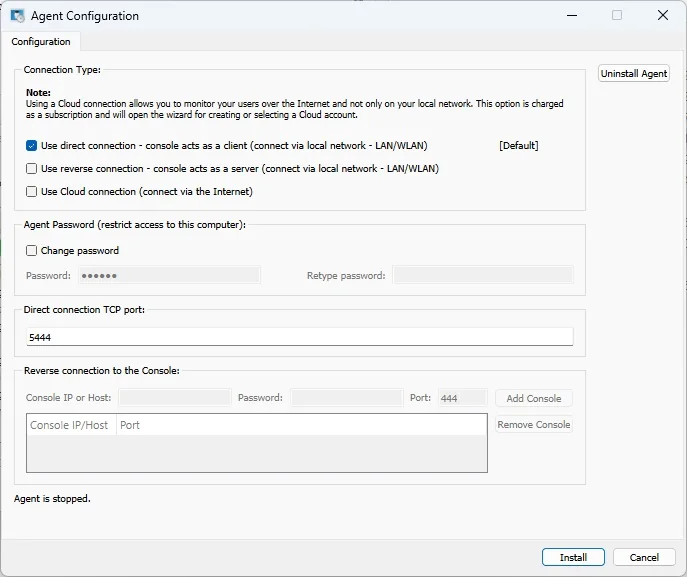Click the Agent Password field with dots
Viewport: 687px width, 577px height.
(169, 275)
